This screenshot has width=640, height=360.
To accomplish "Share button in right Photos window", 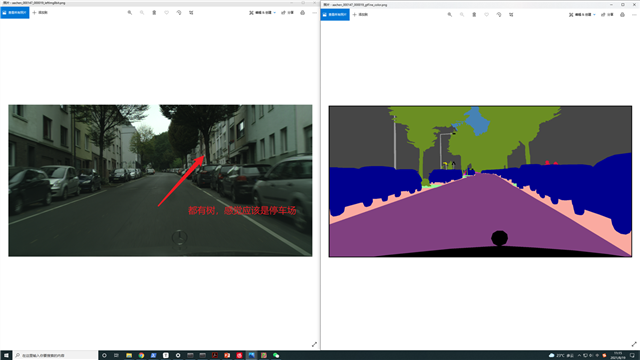I will click(608, 15).
